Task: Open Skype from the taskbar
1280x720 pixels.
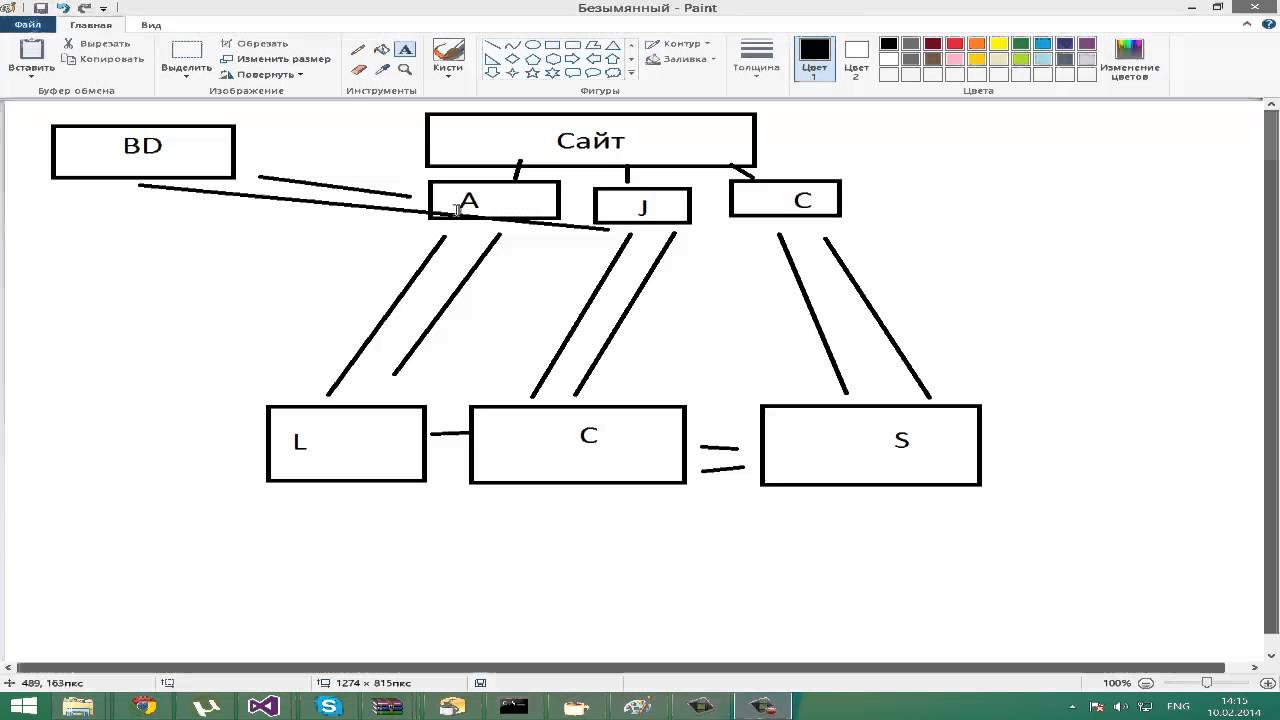Action: pyautogui.click(x=329, y=707)
